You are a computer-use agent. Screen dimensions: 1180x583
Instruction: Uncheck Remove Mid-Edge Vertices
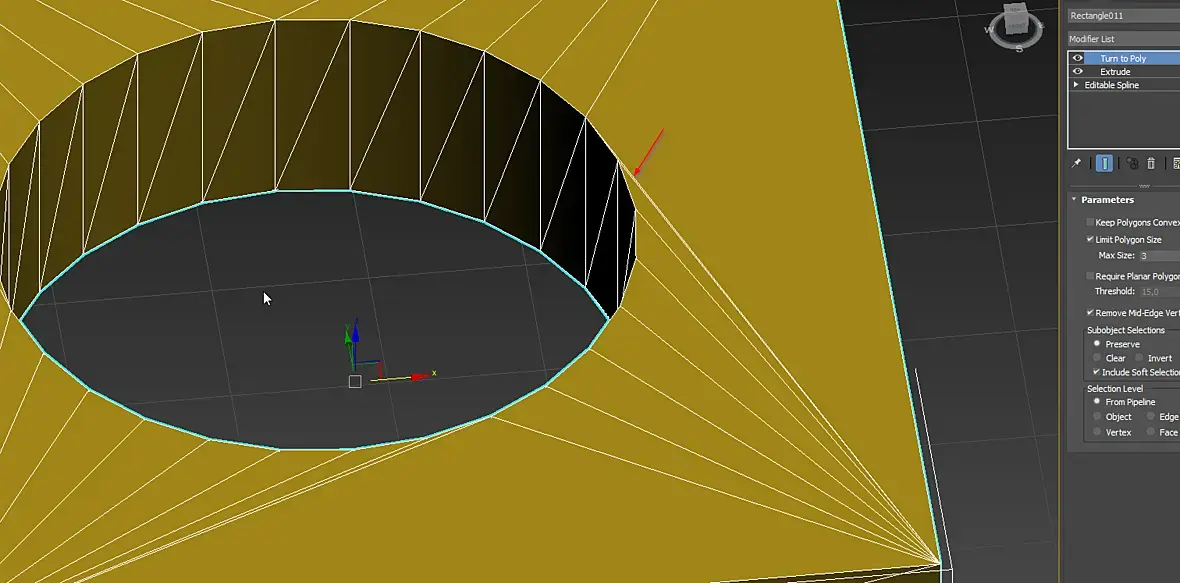1090,312
